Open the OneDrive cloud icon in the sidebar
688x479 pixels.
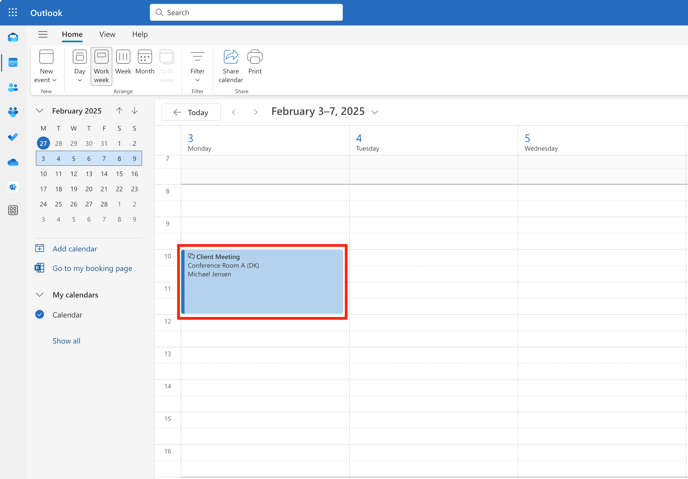click(x=13, y=162)
